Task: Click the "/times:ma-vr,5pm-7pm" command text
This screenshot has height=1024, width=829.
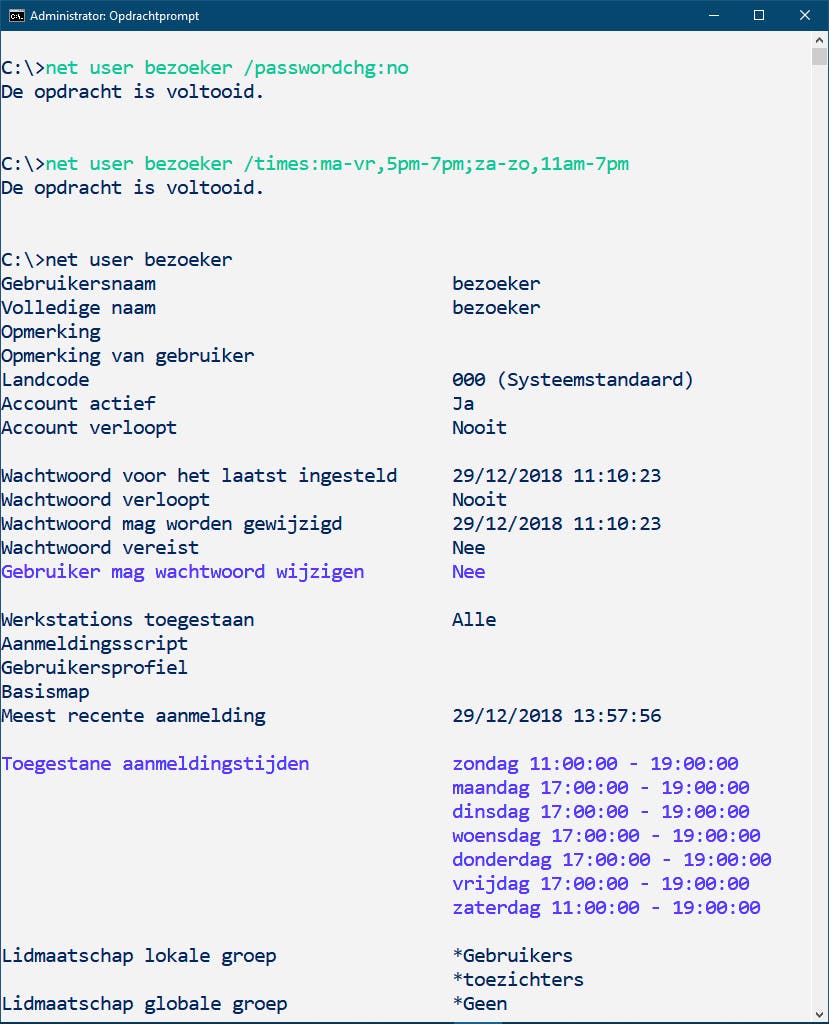Action: pos(365,164)
